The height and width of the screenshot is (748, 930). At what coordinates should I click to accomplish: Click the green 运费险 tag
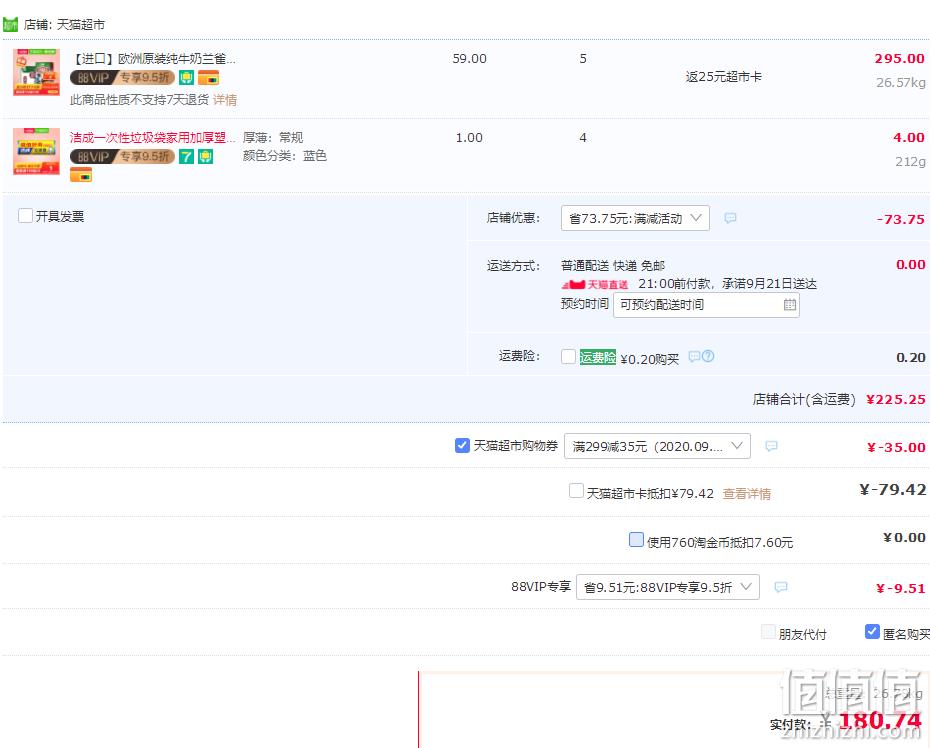point(598,357)
